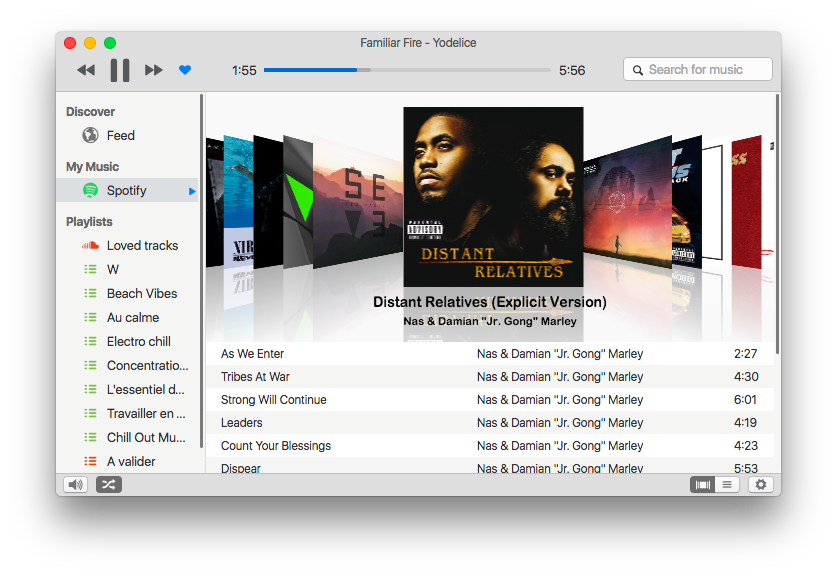Click the 6:01 duration of Strong Will Continue
Screen dimensions: 837x576
(745, 400)
